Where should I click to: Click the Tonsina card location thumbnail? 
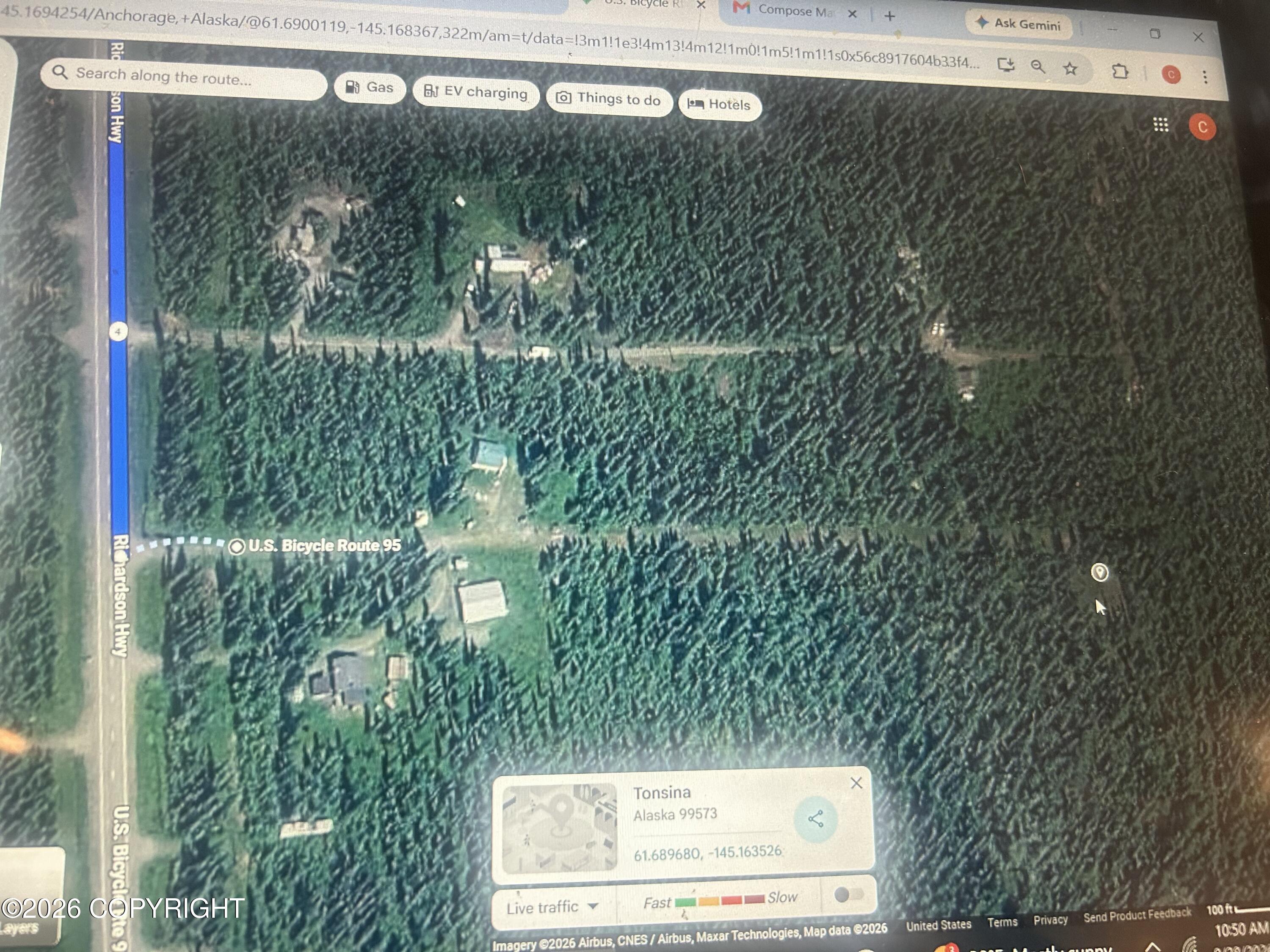559,828
